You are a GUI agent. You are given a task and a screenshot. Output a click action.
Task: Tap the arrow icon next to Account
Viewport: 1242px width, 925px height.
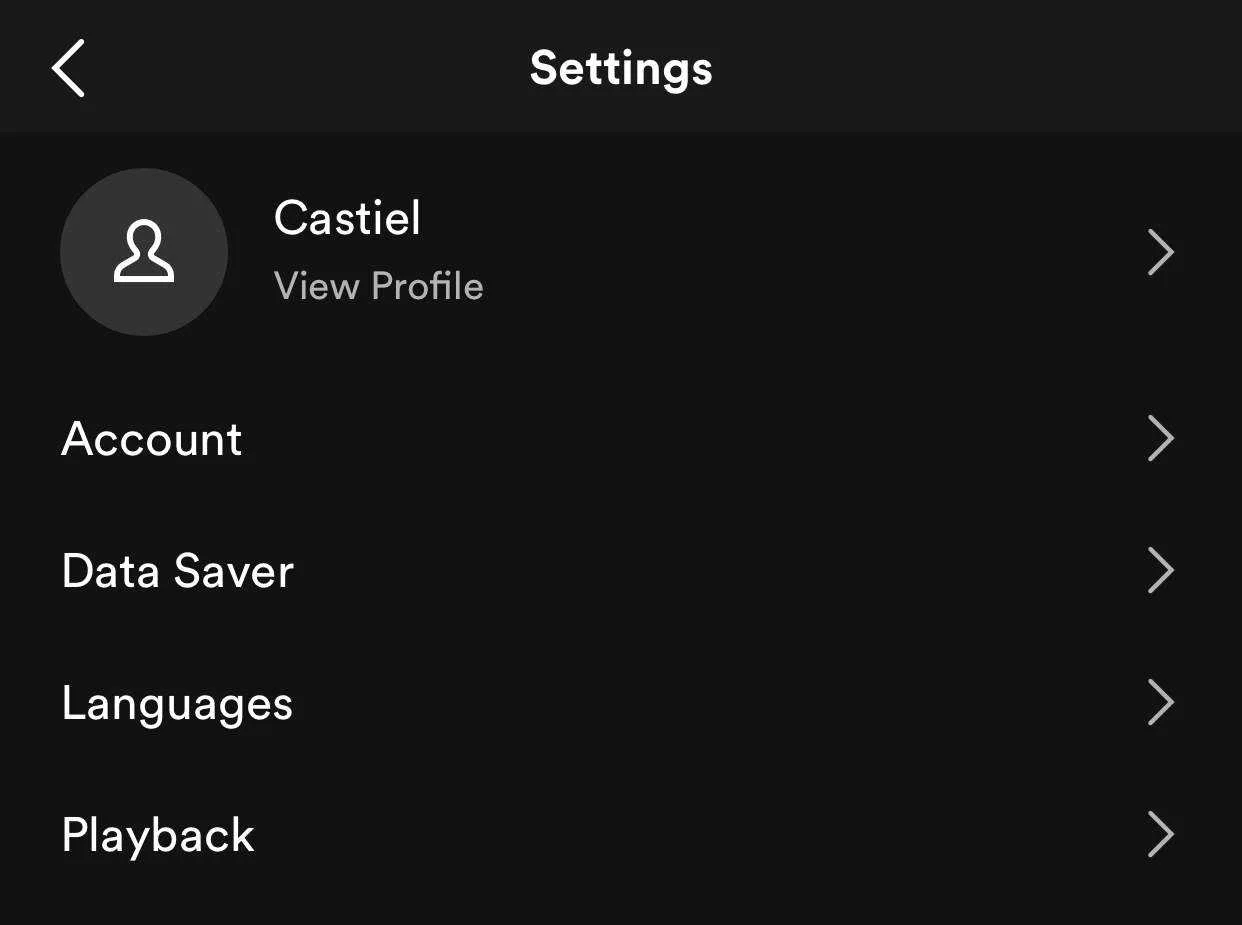tap(1160, 438)
